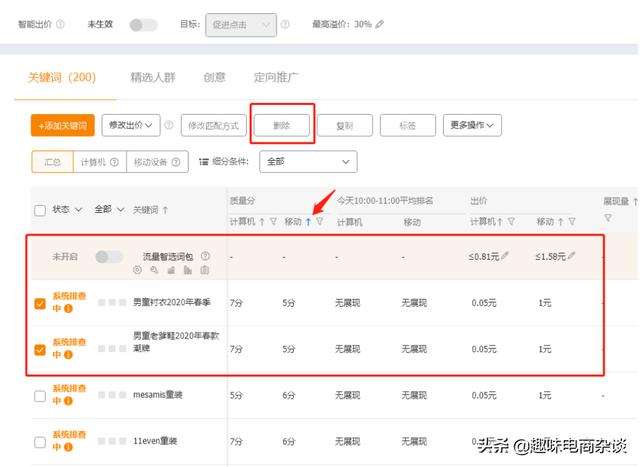640x467 pixels.
Task: Sort 质量分 by the 计算机 arrow
Action: pos(262,222)
